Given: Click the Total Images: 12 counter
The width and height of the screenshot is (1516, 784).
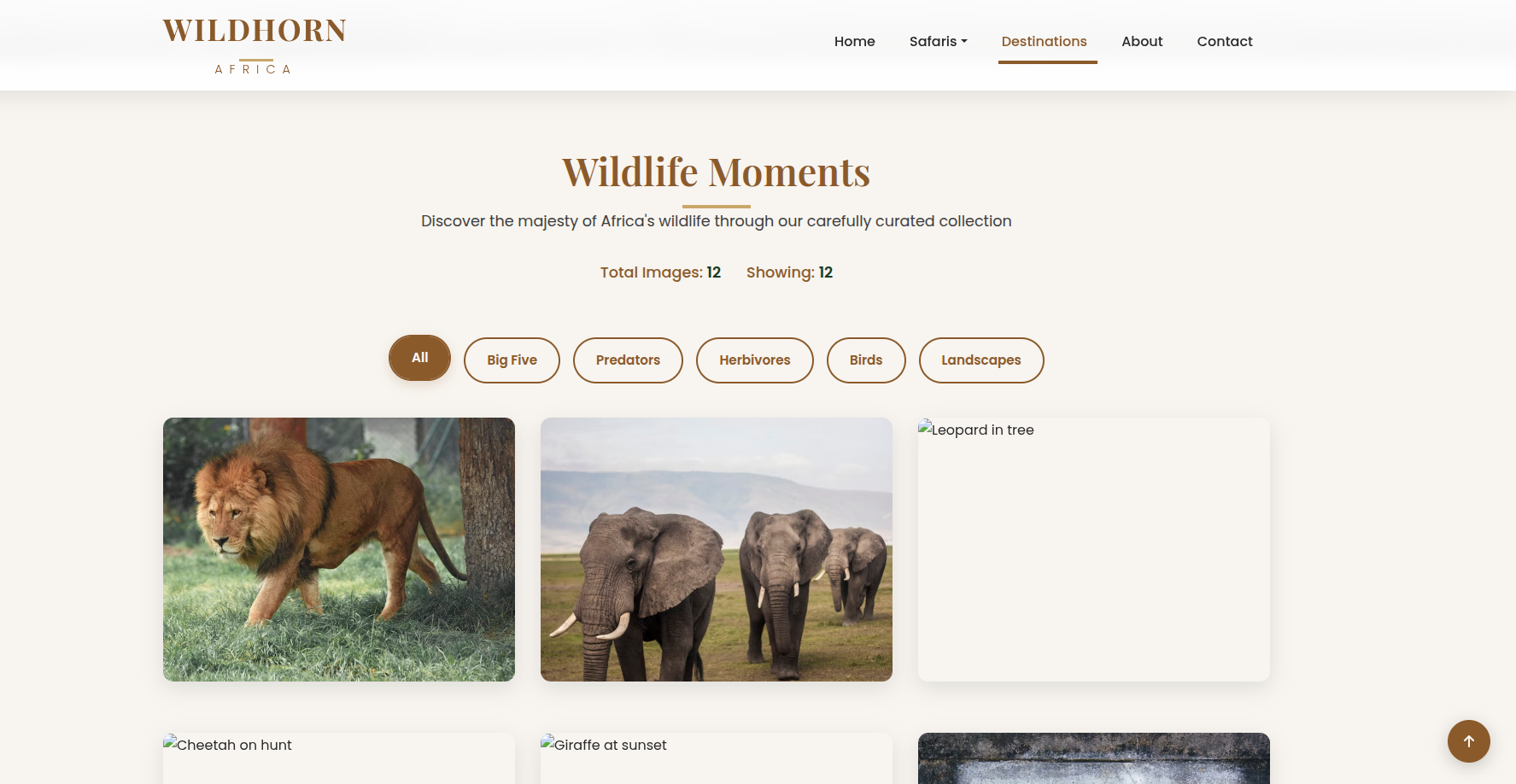Looking at the screenshot, I should click(x=660, y=272).
